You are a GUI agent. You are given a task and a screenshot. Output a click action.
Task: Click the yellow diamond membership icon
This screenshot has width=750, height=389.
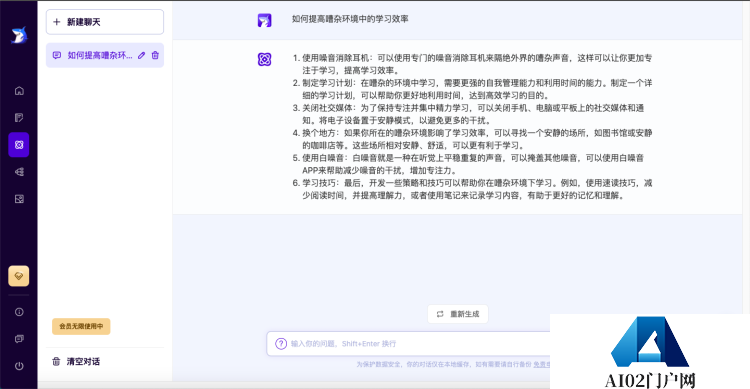[x=19, y=276]
